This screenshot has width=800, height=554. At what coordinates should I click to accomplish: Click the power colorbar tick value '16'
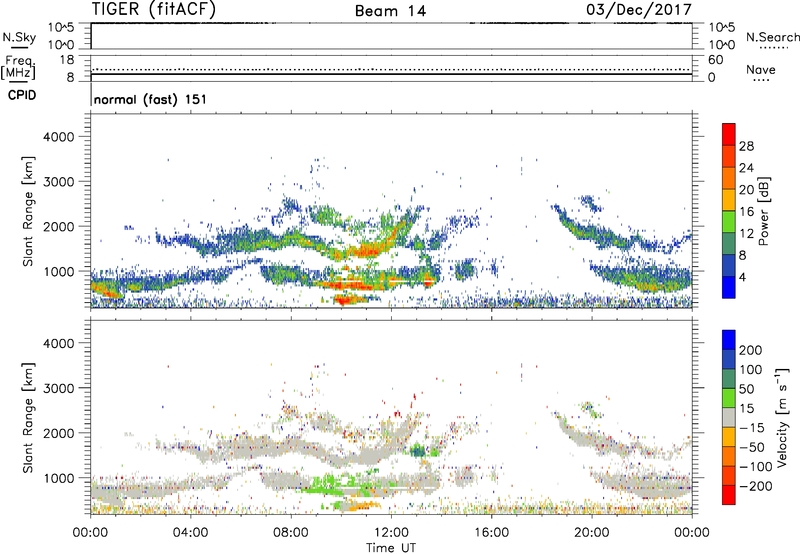pos(746,212)
